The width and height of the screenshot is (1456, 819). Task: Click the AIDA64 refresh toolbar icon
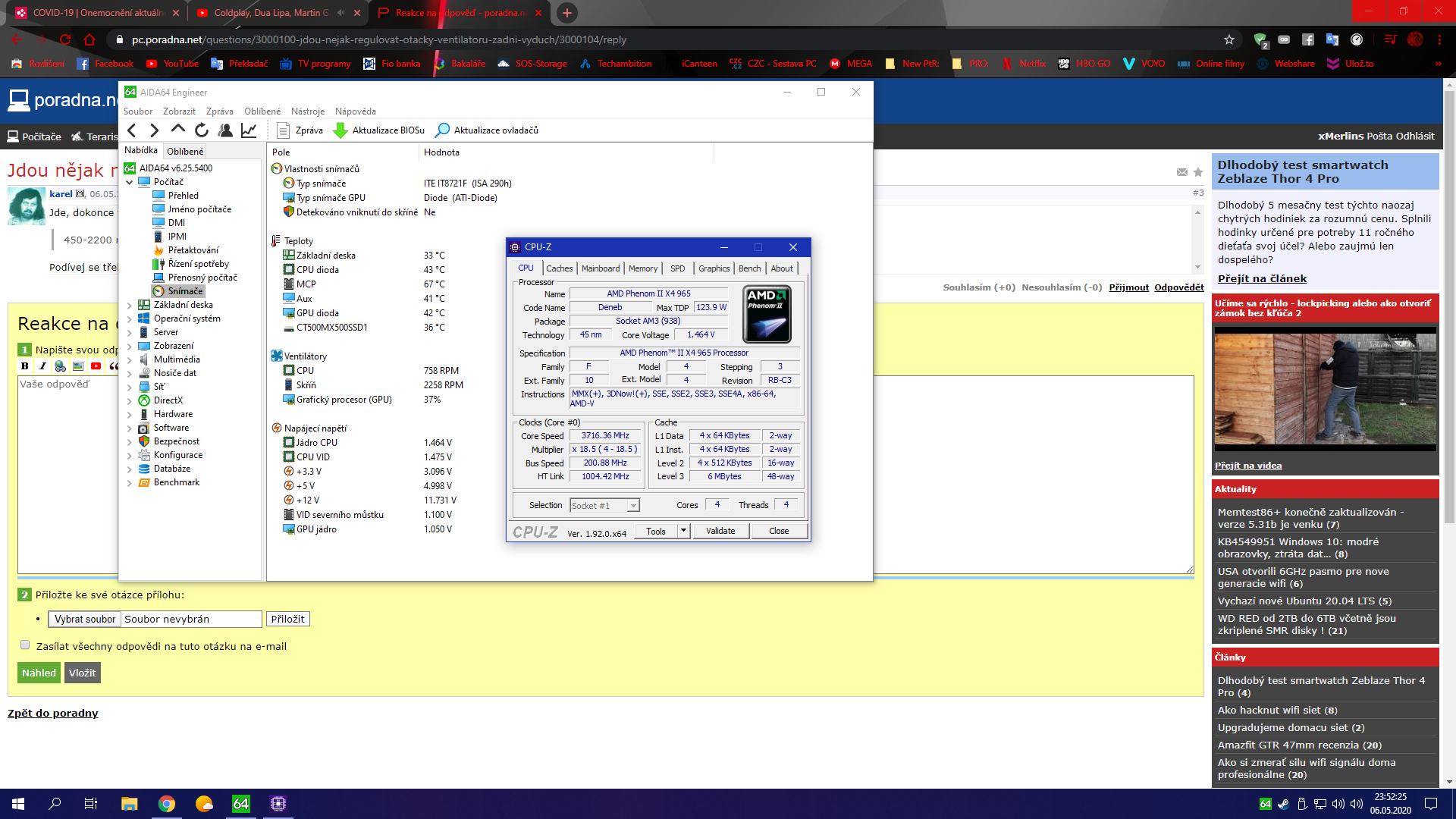(x=201, y=130)
